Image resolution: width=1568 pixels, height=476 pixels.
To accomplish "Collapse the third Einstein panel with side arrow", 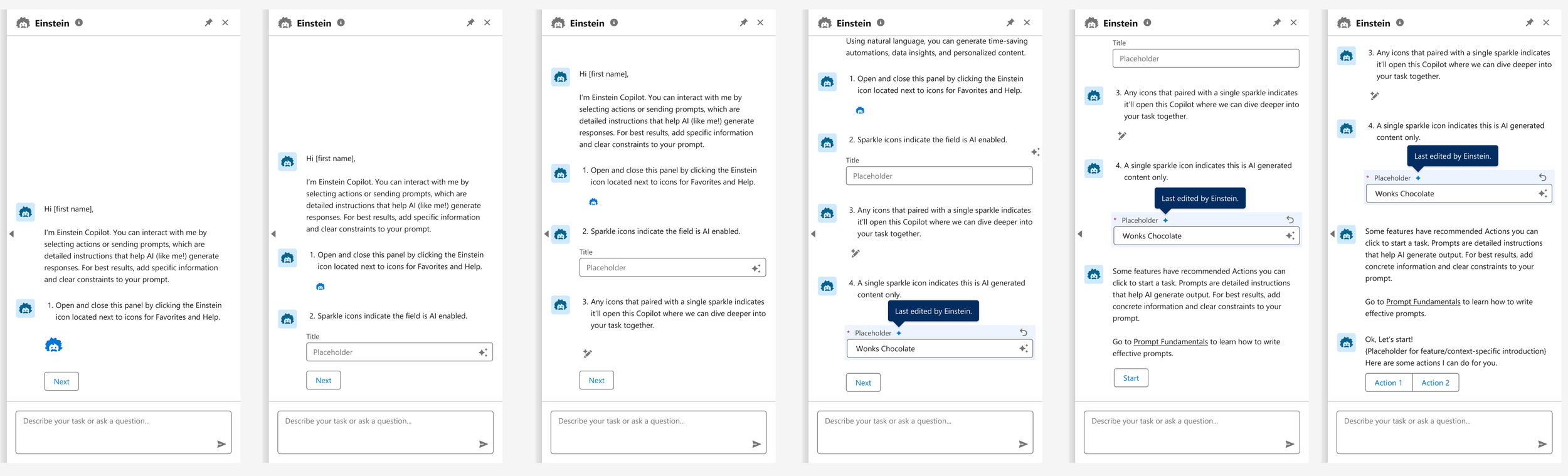I will coord(546,234).
